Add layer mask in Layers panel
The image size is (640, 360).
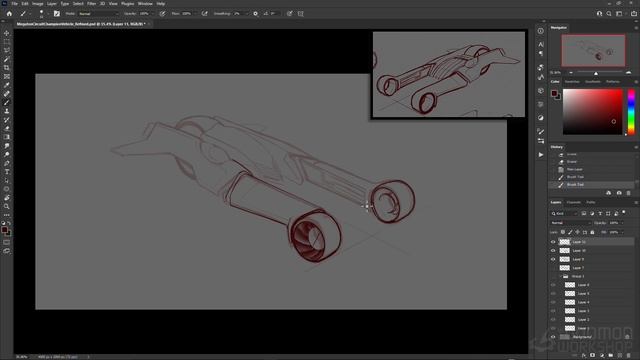pos(592,356)
